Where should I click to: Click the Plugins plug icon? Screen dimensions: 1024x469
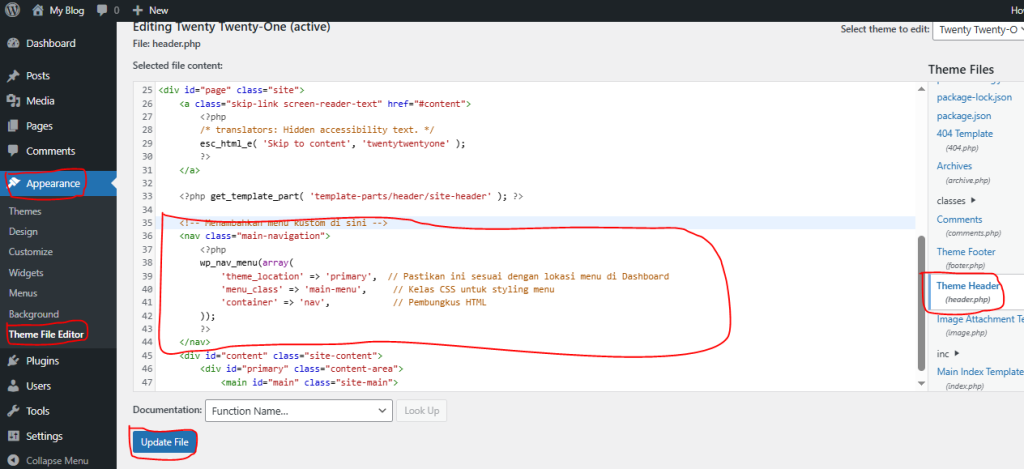[x=13, y=361]
